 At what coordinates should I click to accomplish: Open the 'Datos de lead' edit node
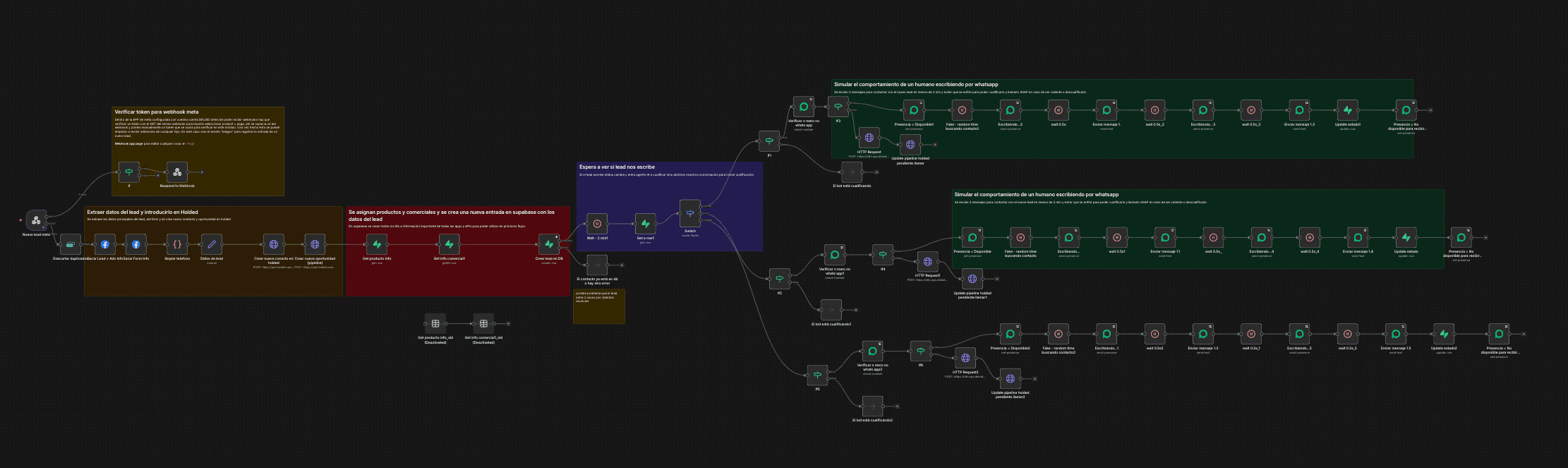[212, 244]
